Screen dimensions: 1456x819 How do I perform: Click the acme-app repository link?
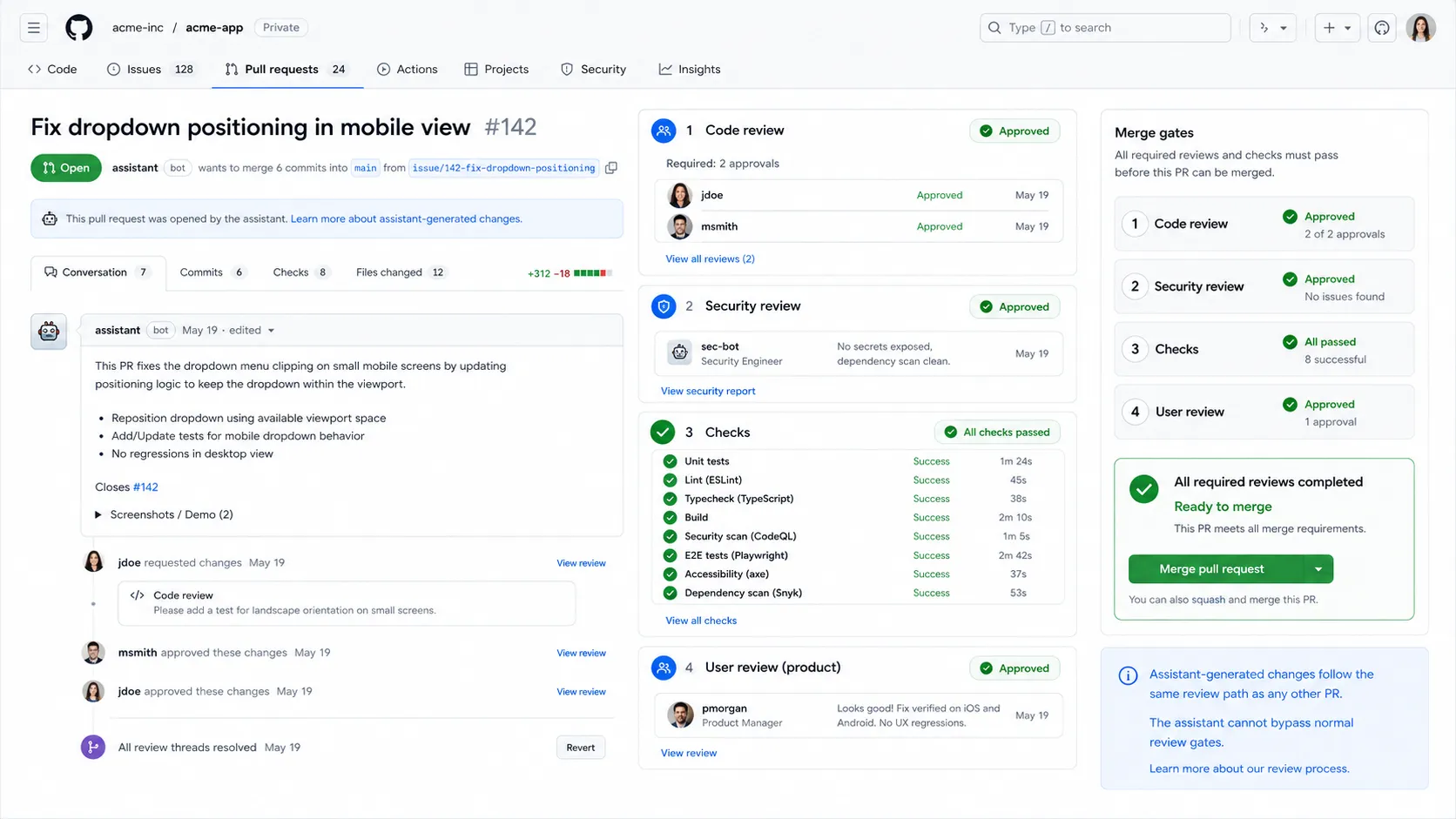coord(214,28)
